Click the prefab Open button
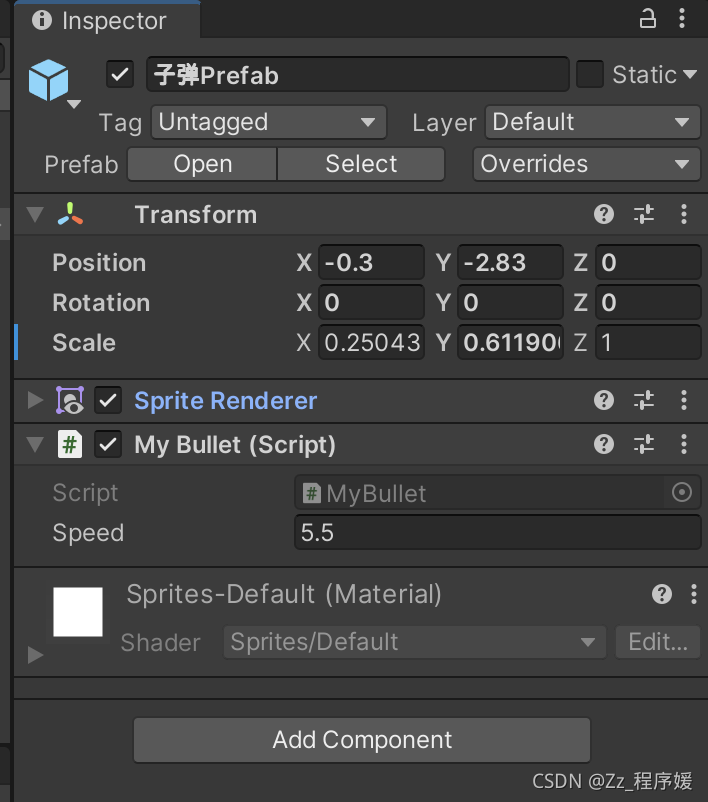The image size is (708, 802). point(202,164)
